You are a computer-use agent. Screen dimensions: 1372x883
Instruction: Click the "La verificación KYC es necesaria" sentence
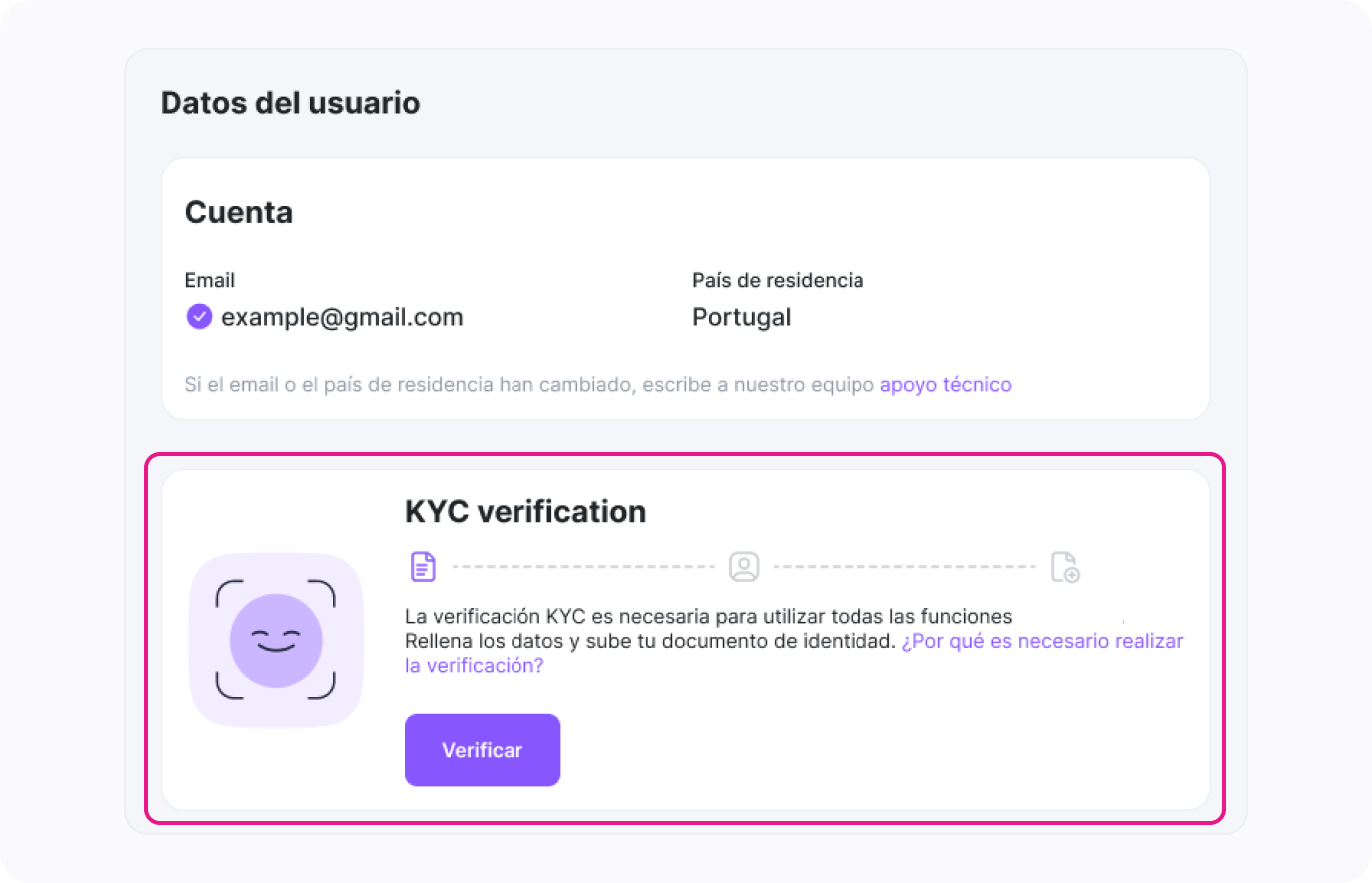[708, 617]
